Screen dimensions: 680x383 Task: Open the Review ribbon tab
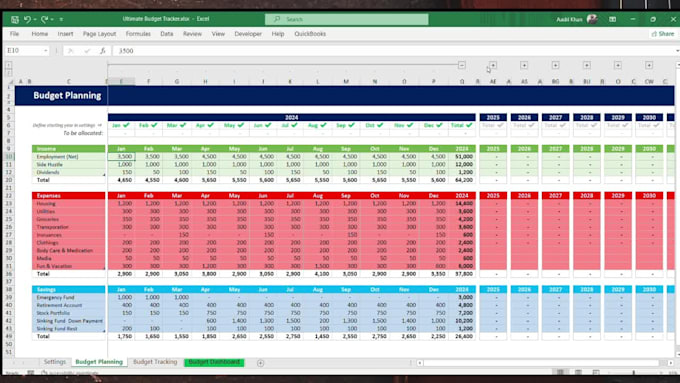192,34
